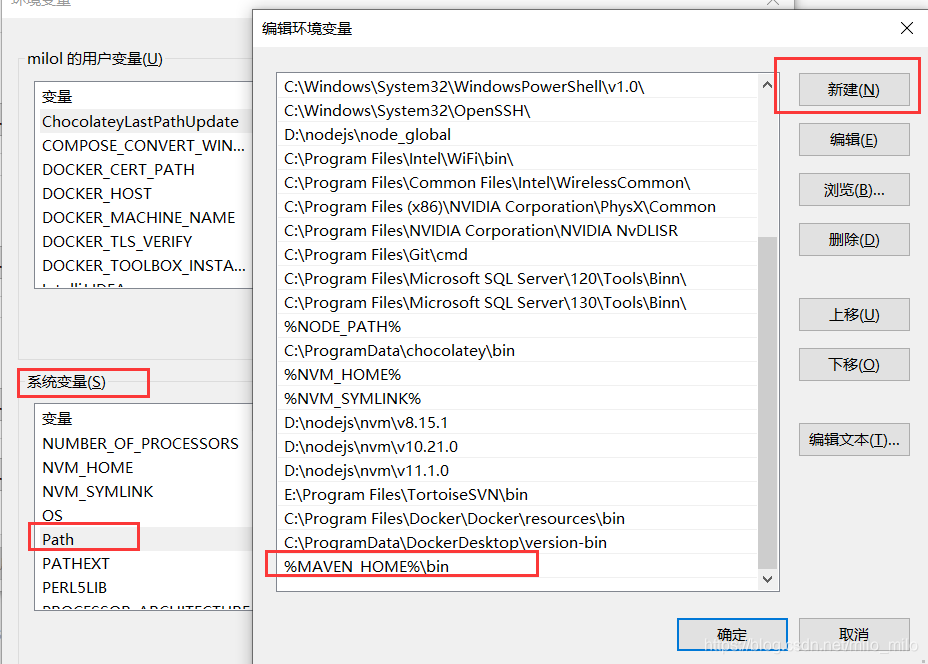The image size is (928, 664).
Task: Select the %NVM_SYMLINK% entry
Action: coord(517,398)
